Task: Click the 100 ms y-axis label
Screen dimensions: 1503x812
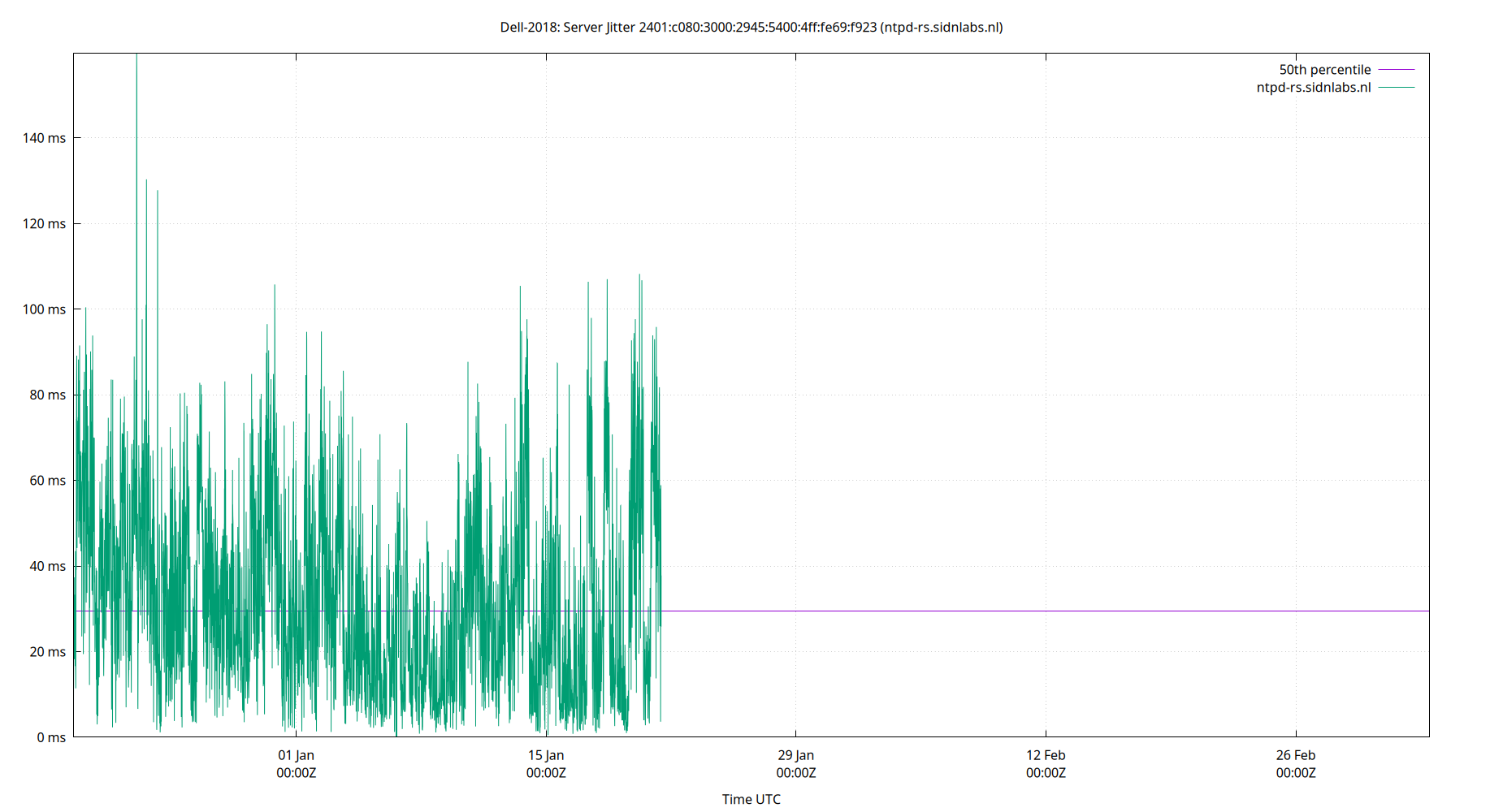Action: pyautogui.click(x=45, y=309)
